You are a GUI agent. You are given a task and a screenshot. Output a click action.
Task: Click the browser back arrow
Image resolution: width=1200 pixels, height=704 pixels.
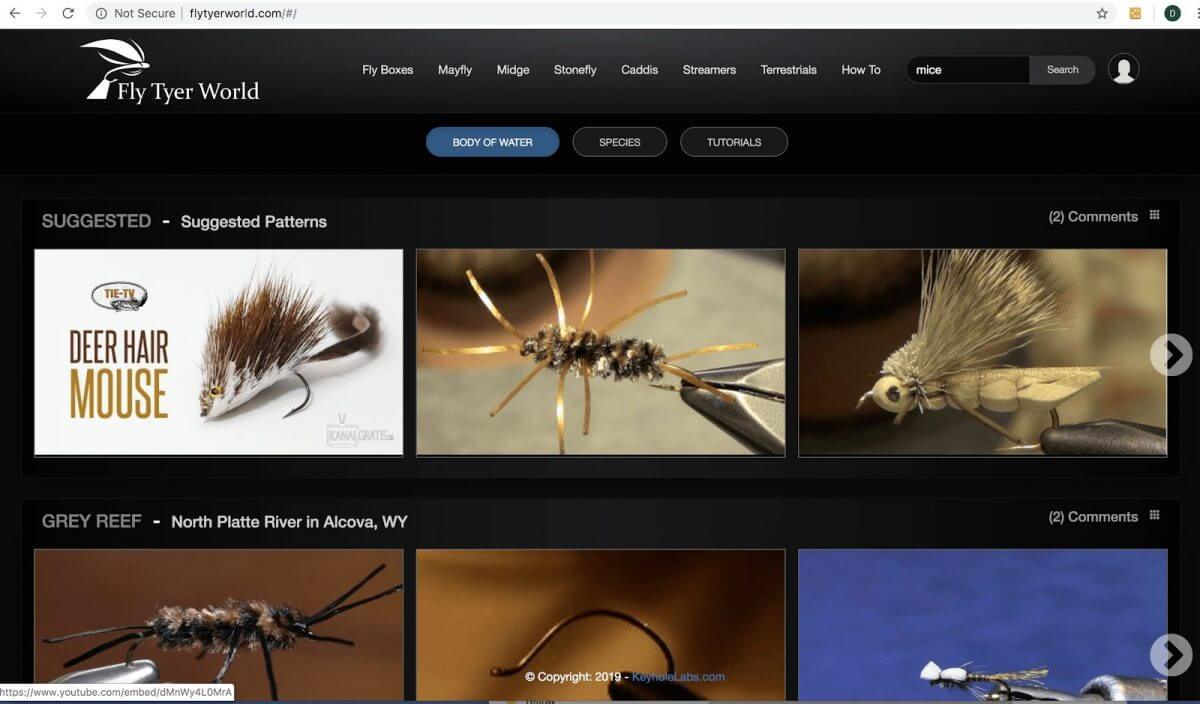pyautogui.click(x=15, y=13)
